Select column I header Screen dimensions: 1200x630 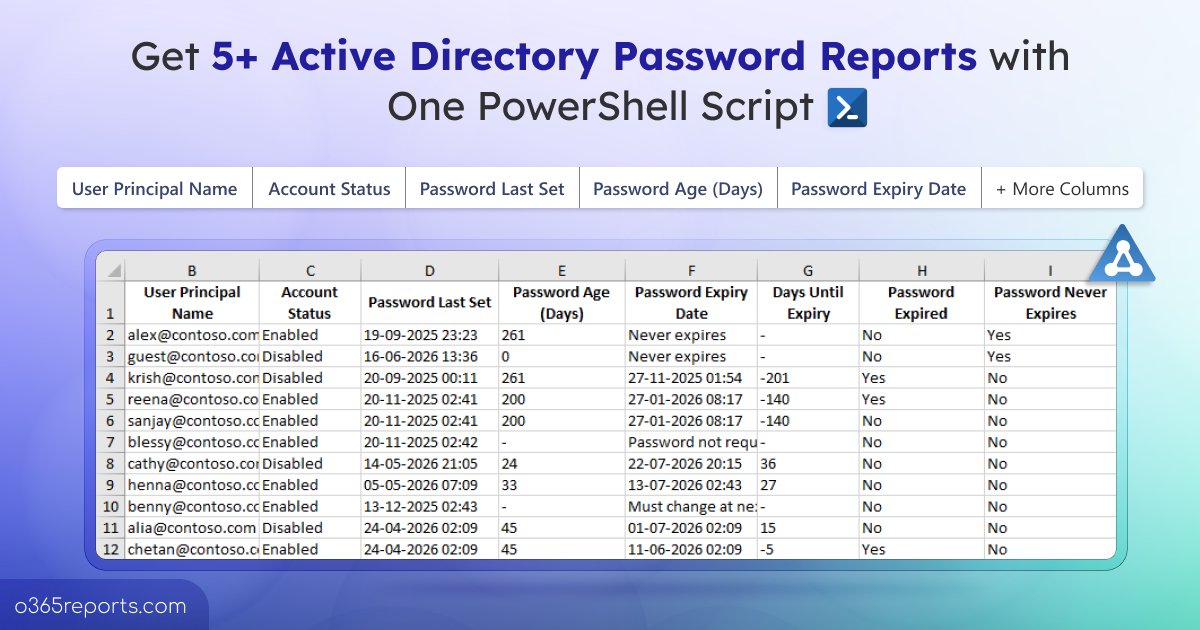[1050, 270]
